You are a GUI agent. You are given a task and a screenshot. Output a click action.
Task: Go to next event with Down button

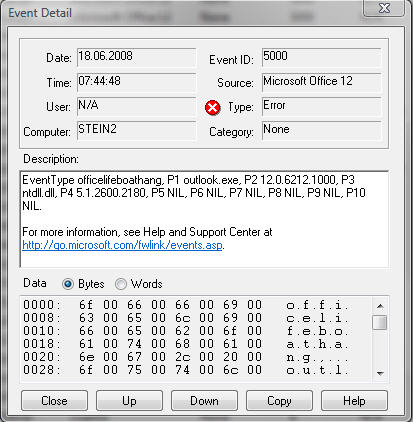204,401
